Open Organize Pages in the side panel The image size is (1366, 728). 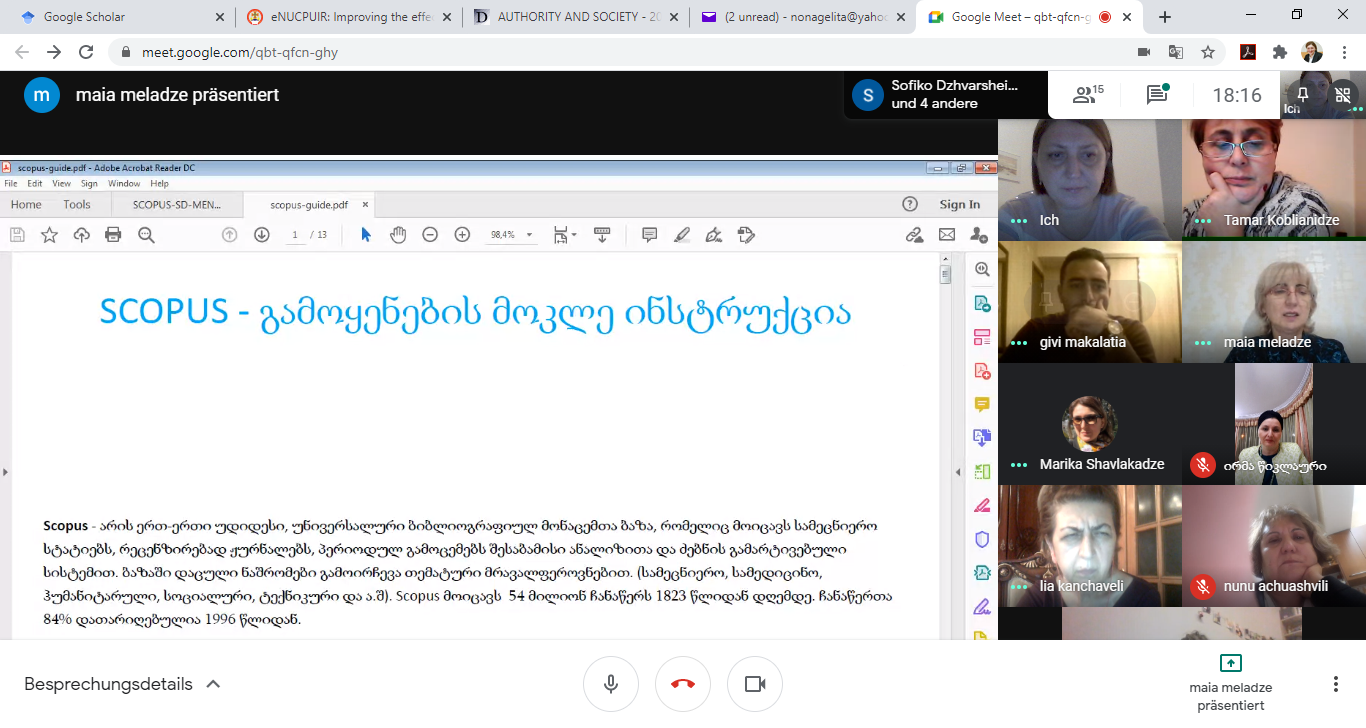(x=982, y=337)
